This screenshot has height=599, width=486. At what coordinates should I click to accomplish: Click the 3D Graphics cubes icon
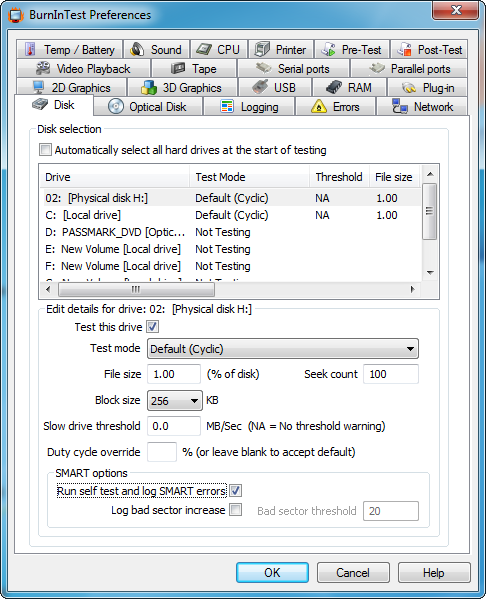click(149, 87)
